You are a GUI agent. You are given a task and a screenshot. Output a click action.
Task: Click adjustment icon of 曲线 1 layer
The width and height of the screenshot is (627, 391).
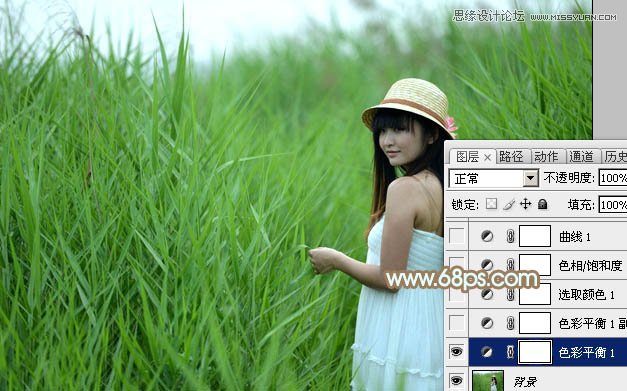tap(487, 236)
